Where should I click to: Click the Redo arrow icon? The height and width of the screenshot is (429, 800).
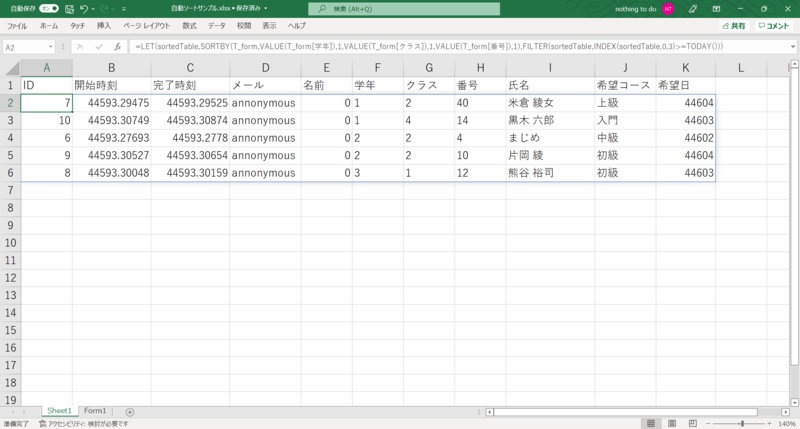pyautogui.click(x=105, y=9)
